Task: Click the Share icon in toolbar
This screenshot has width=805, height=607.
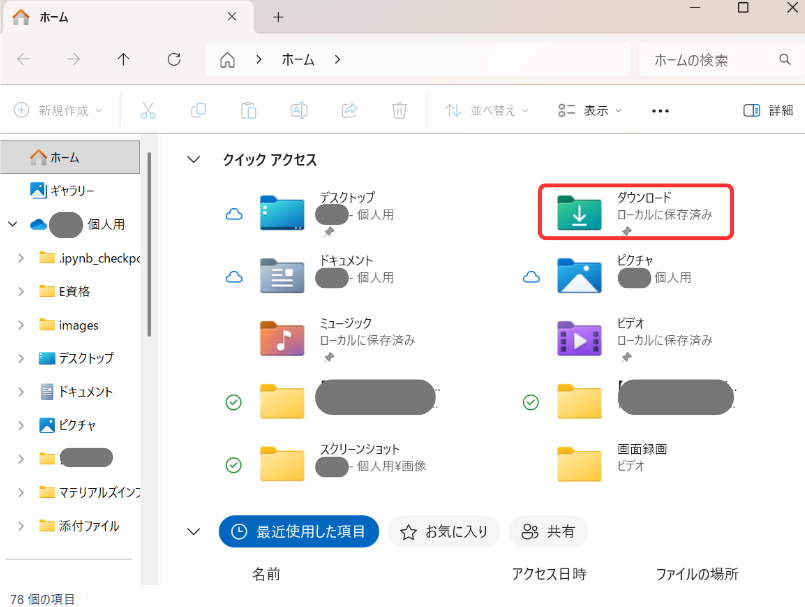Action: tap(349, 110)
